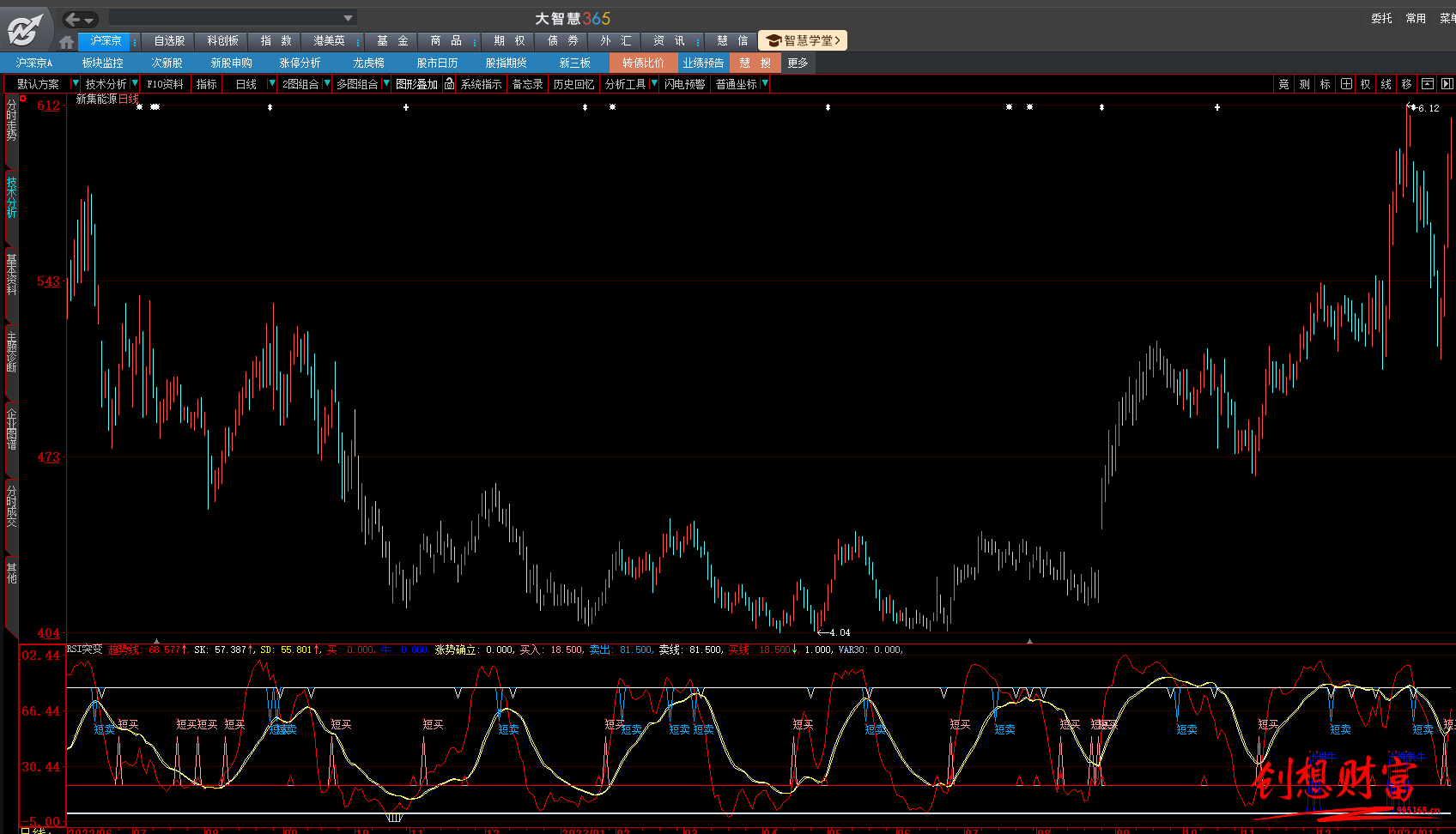
Task: Click the 历史回忆 button
Action: [x=573, y=84]
